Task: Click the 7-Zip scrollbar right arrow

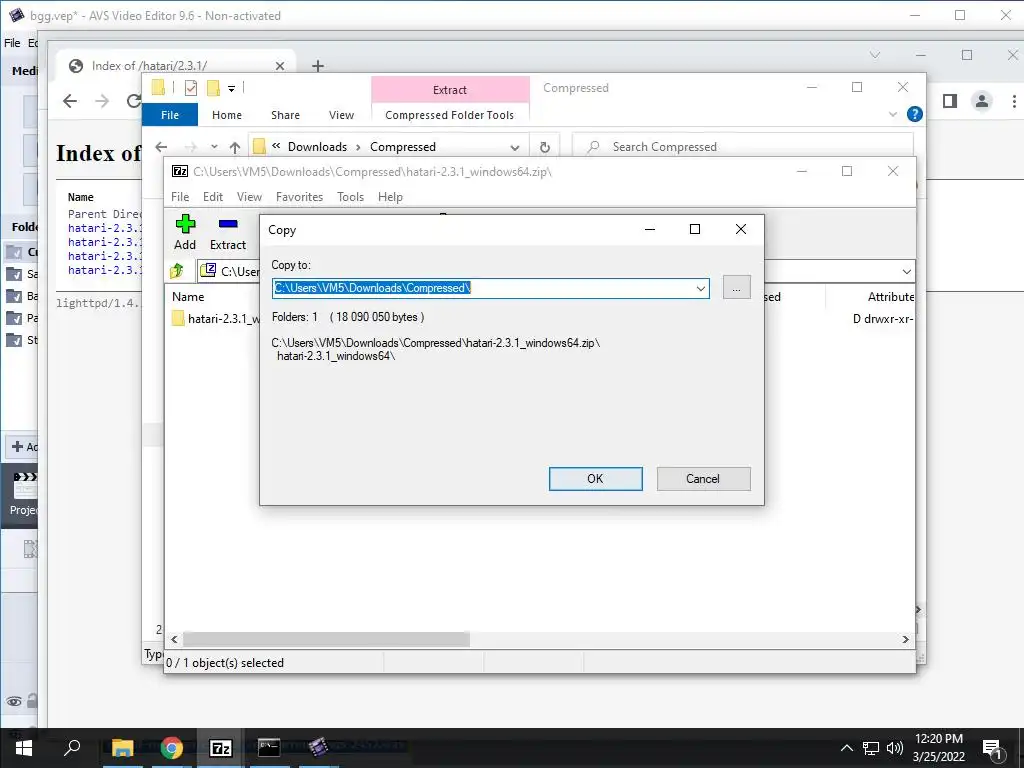Action: (x=905, y=639)
